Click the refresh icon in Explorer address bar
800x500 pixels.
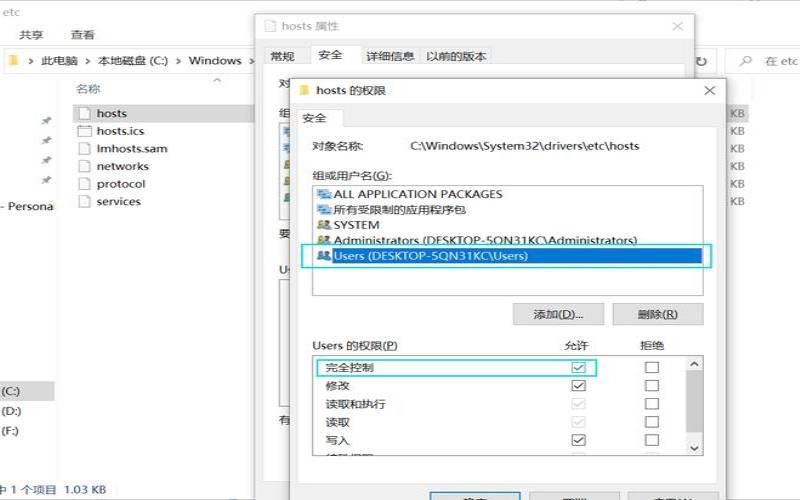click(702, 61)
